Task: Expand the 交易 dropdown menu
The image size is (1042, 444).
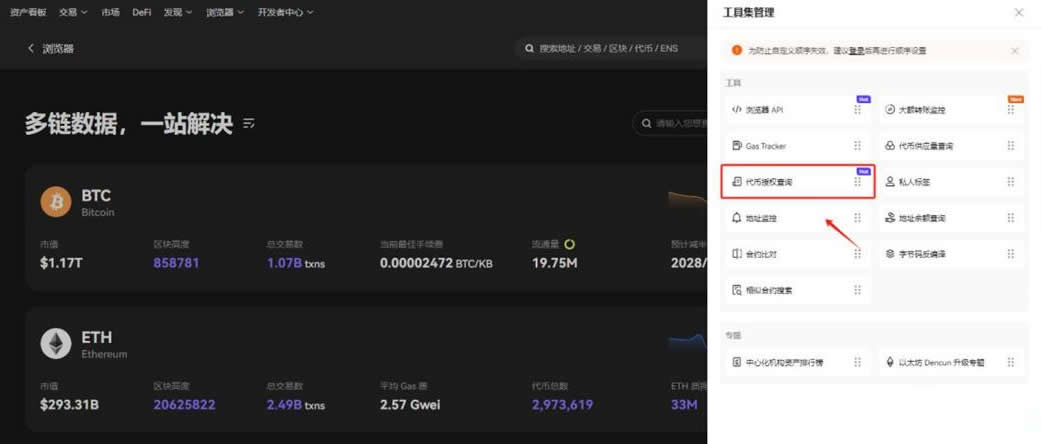Action: tap(73, 12)
